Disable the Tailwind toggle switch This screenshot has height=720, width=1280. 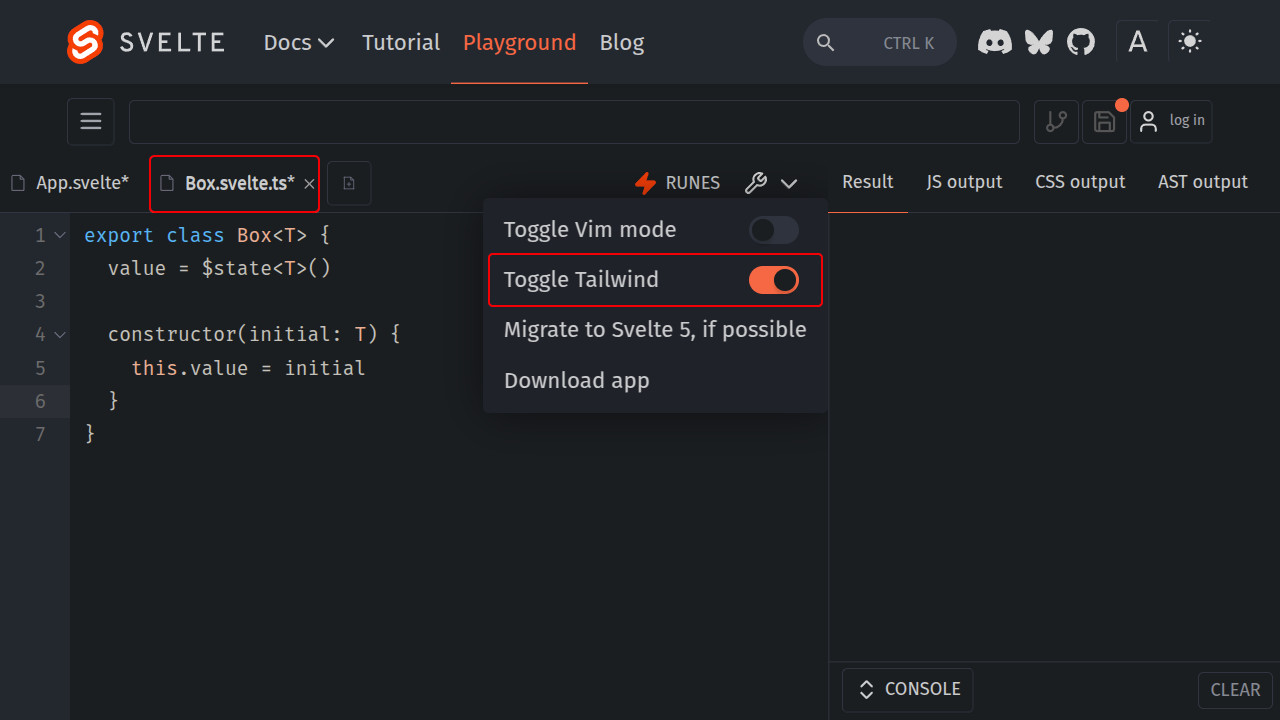point(774,280)
